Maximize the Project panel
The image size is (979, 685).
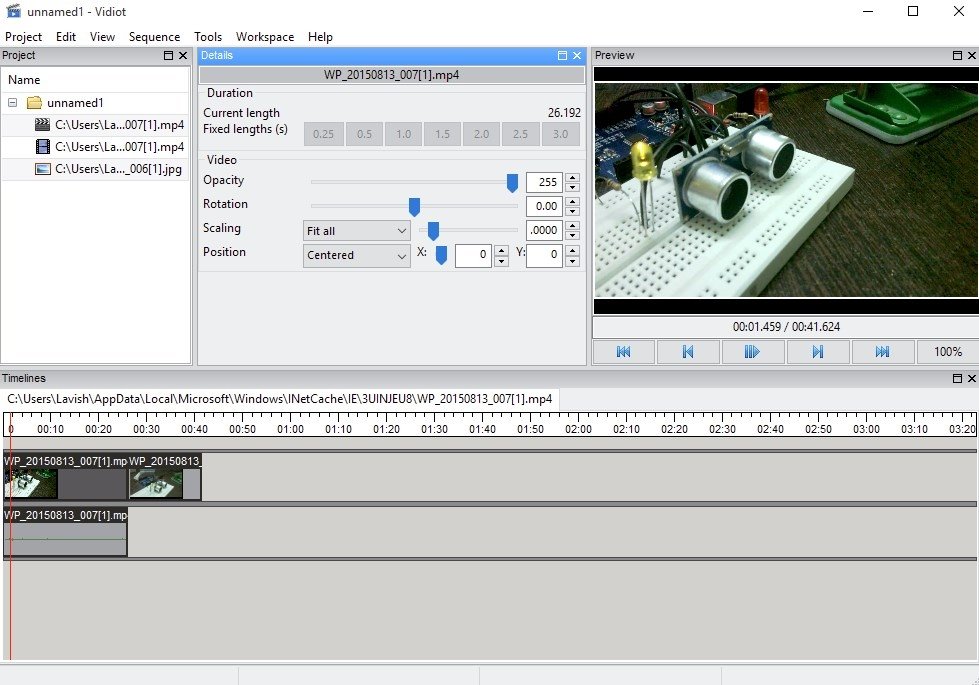coord(169,56)
